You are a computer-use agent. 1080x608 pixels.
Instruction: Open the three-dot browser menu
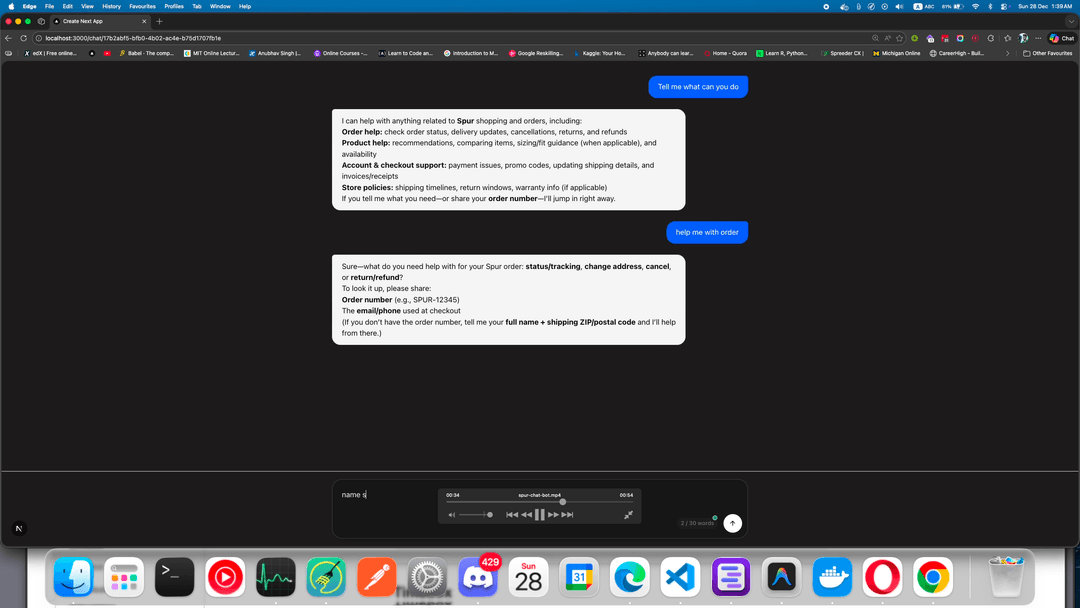(x=1037, y=37)
